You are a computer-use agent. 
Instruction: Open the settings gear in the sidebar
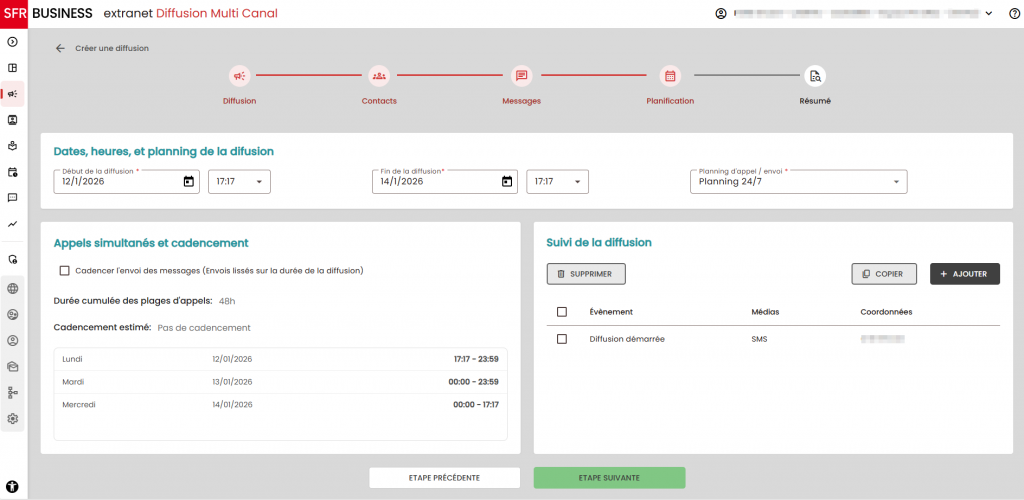pos(13,418)
